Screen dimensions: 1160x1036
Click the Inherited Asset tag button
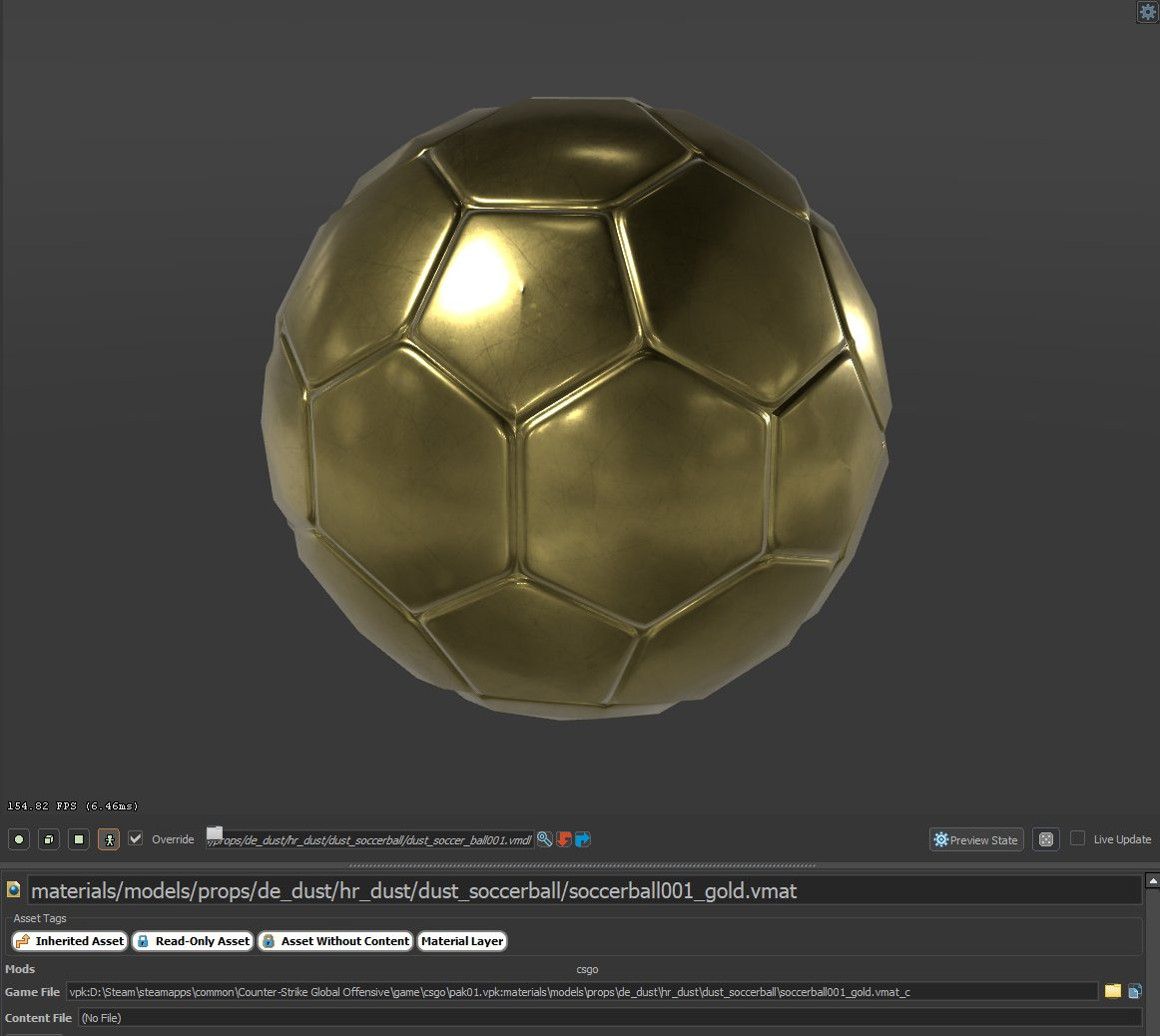coord(68,940)
